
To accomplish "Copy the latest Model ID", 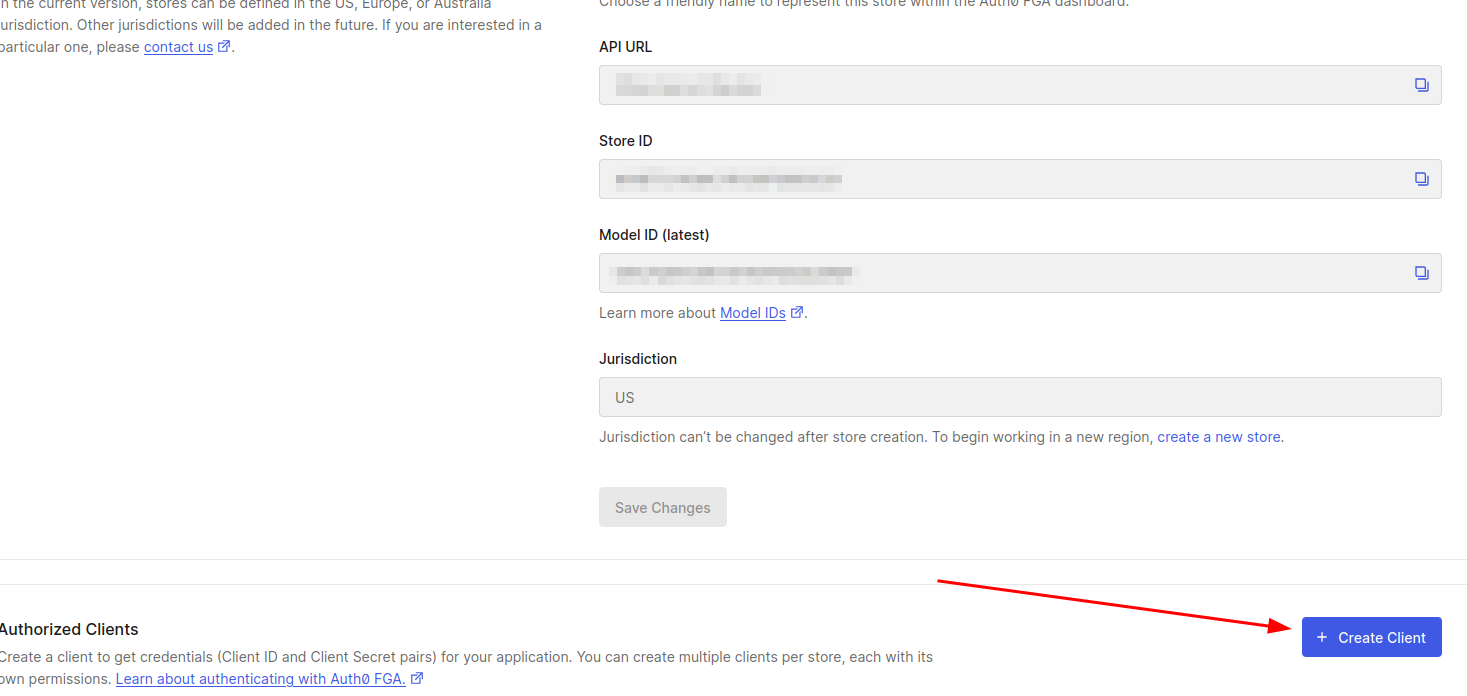I will point(1421,272).
